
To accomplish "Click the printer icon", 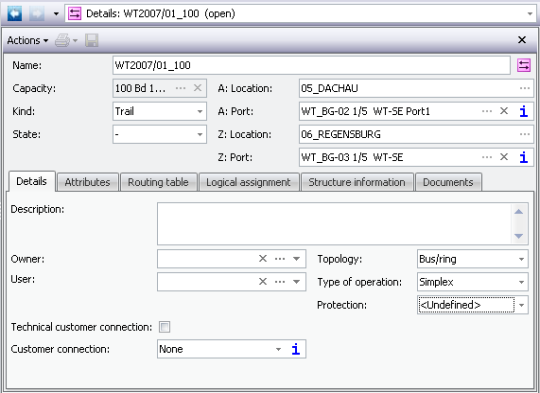I will click(x=62, y=40).
